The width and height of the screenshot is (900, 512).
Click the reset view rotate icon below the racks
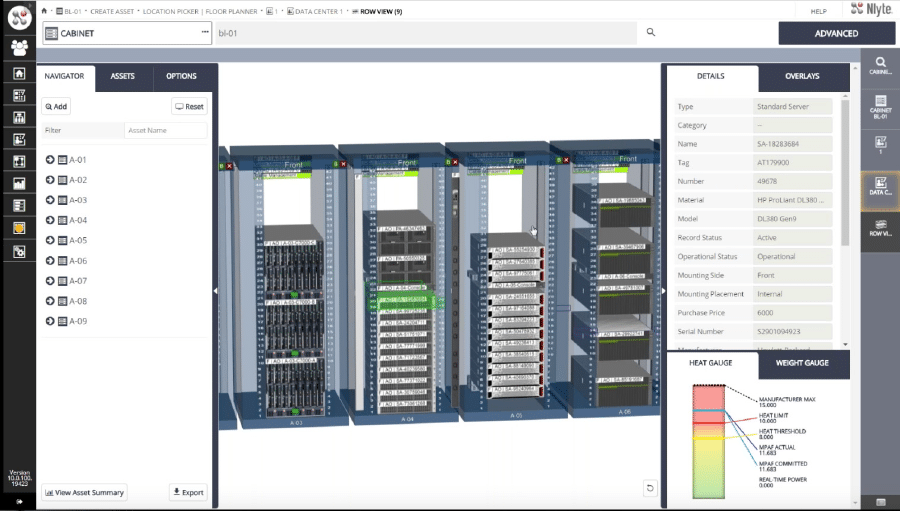pyautogui.click(x=650, y=488)
